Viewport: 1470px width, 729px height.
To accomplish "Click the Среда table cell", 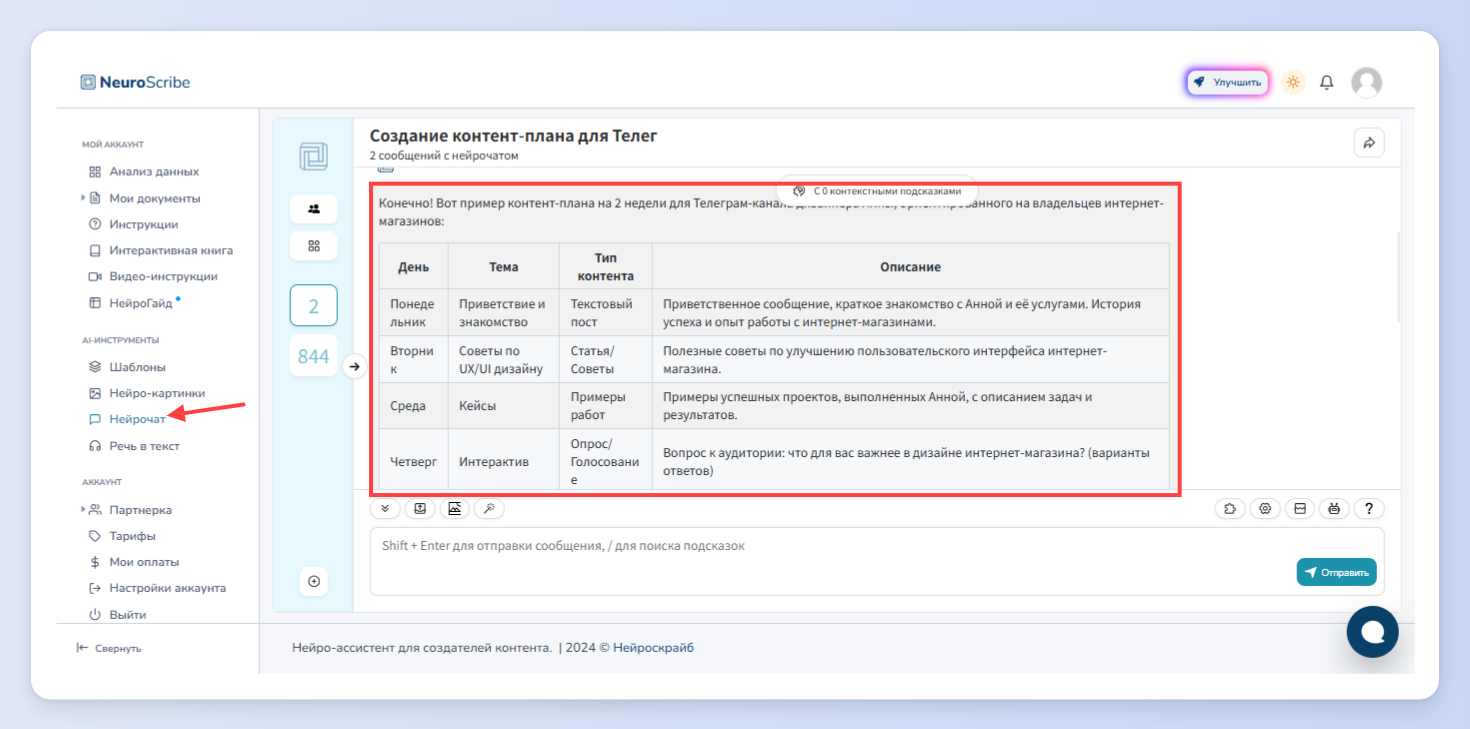I will [x=413, y=406].
